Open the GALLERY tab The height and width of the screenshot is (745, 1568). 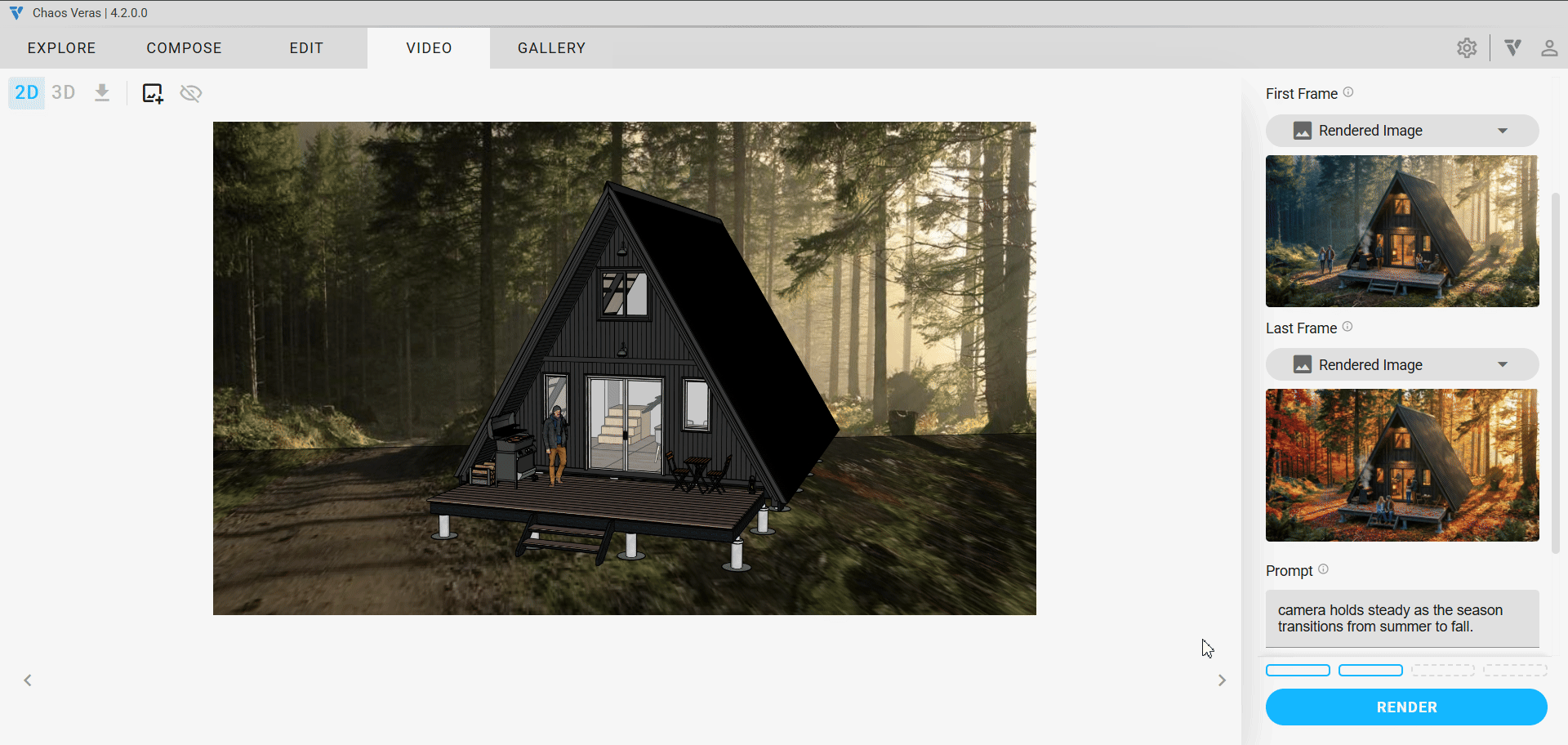551,48
